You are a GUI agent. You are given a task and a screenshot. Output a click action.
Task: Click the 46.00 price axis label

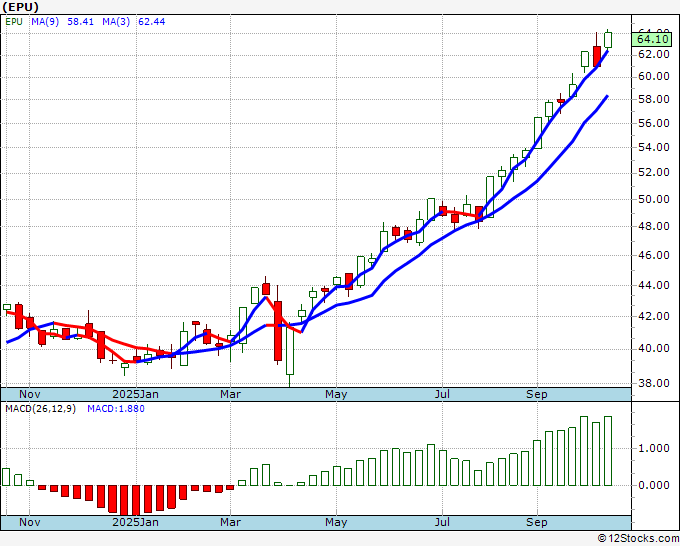[x=654, y=255]
